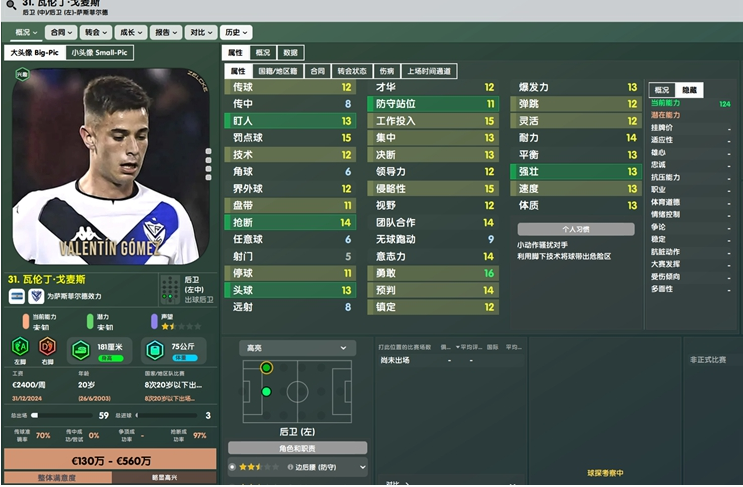Screen dimensions: 743x487
Task: Open the 伤病 sub-tab
Action: tap(387, 71)
